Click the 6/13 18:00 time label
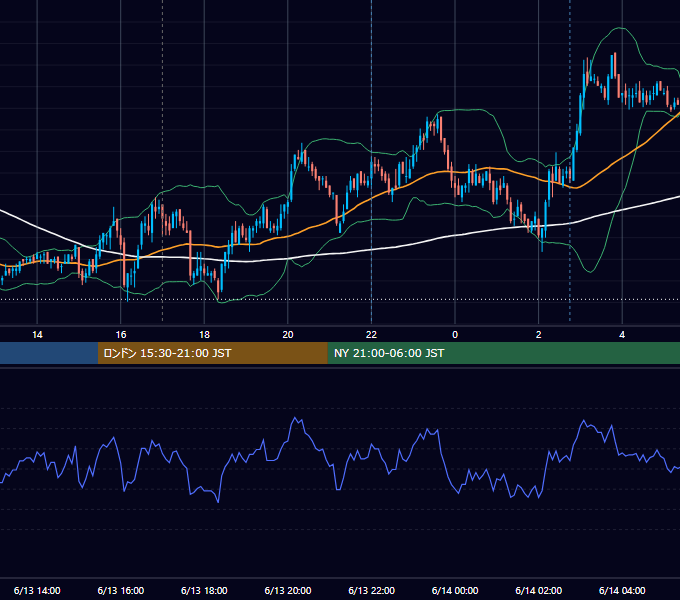Screen dimensions: 680x600 click(204, 590)
